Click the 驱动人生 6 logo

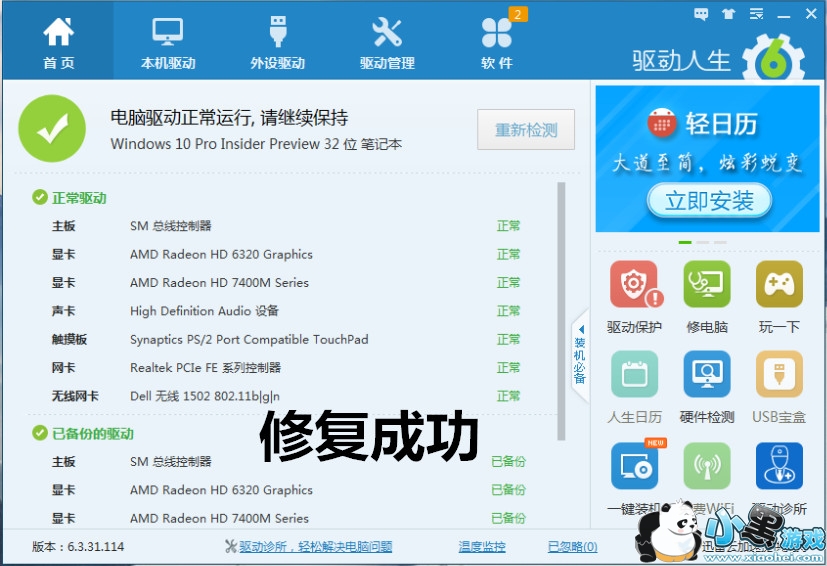tap(718, 59)
